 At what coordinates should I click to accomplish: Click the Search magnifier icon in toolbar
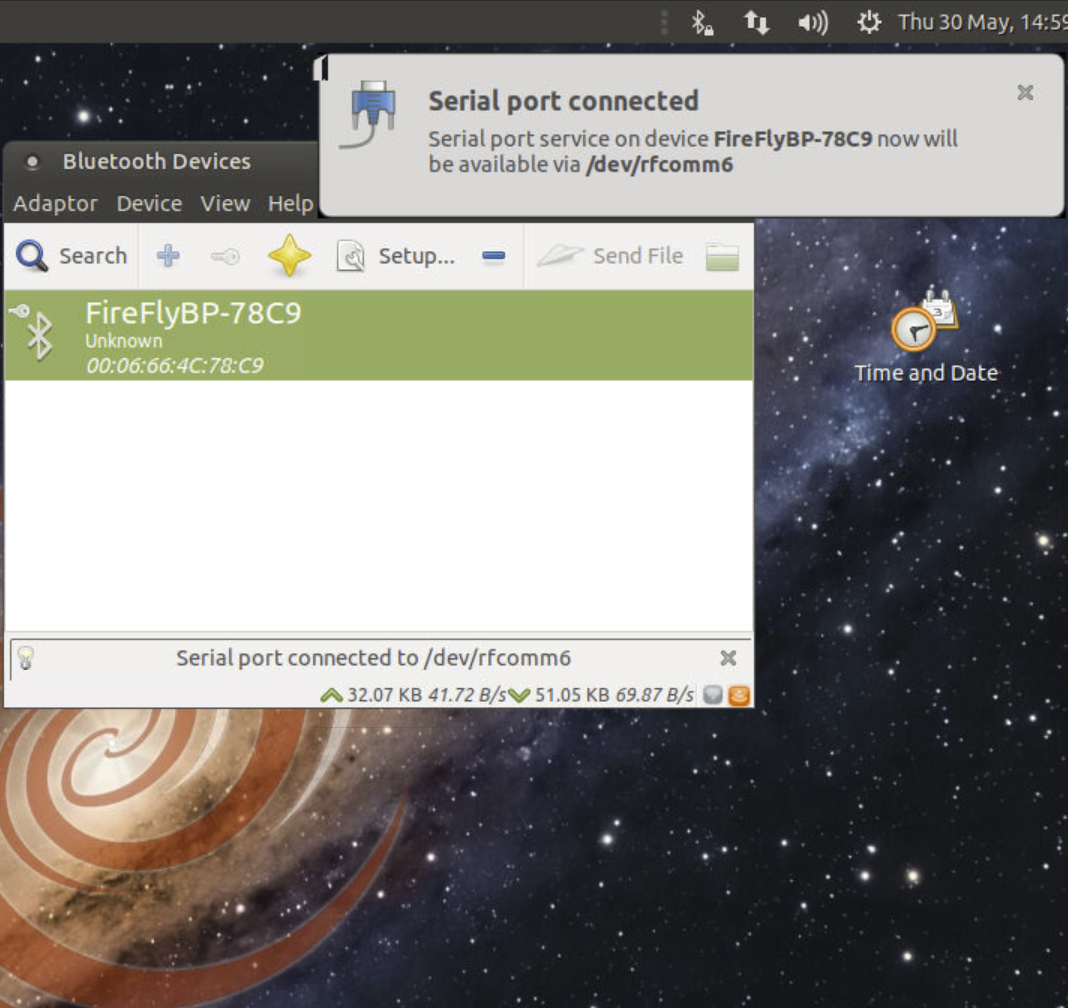(x=32, y=256)
